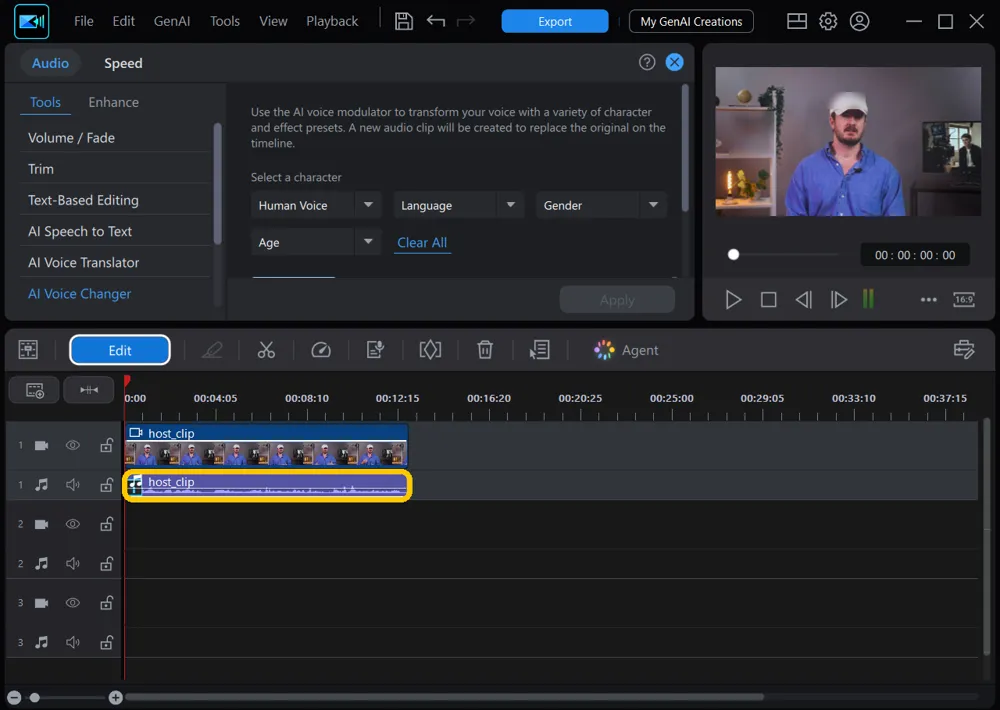
Task: Click the timeline horizontal scrollbar
Action: pyautogui.click(x=445, y=697)
